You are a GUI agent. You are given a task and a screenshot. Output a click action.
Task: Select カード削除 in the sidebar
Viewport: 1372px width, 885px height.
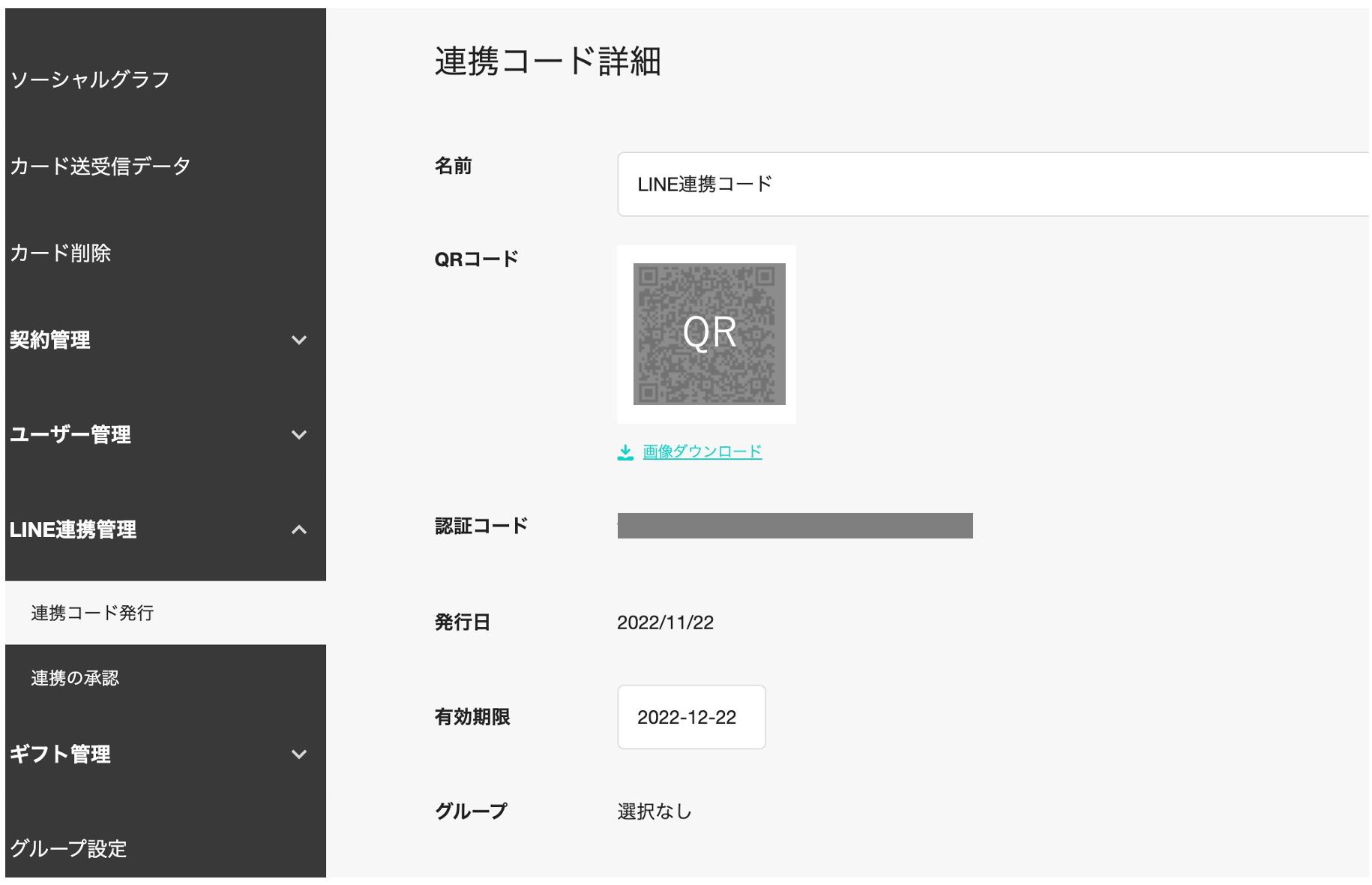click(x=61, y=253)
